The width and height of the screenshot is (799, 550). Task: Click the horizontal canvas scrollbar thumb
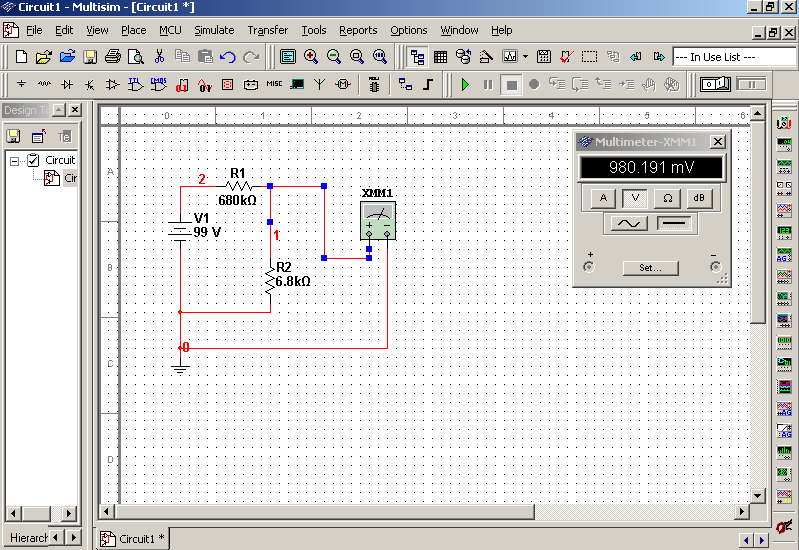click(326, 511)
